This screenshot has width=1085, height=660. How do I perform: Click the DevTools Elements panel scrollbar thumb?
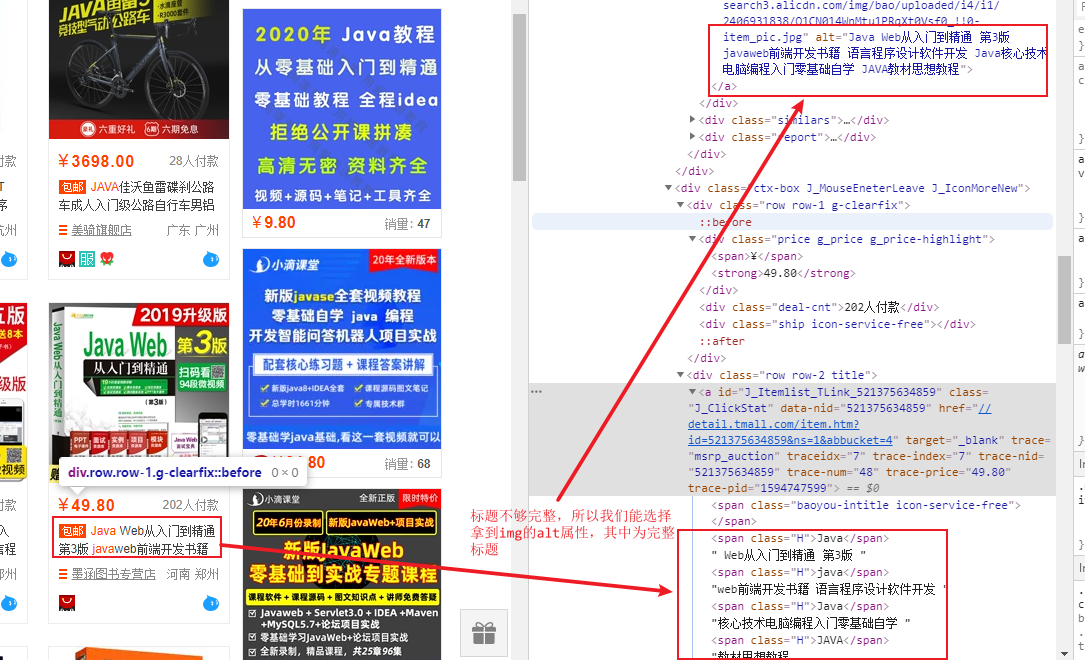1064,300
